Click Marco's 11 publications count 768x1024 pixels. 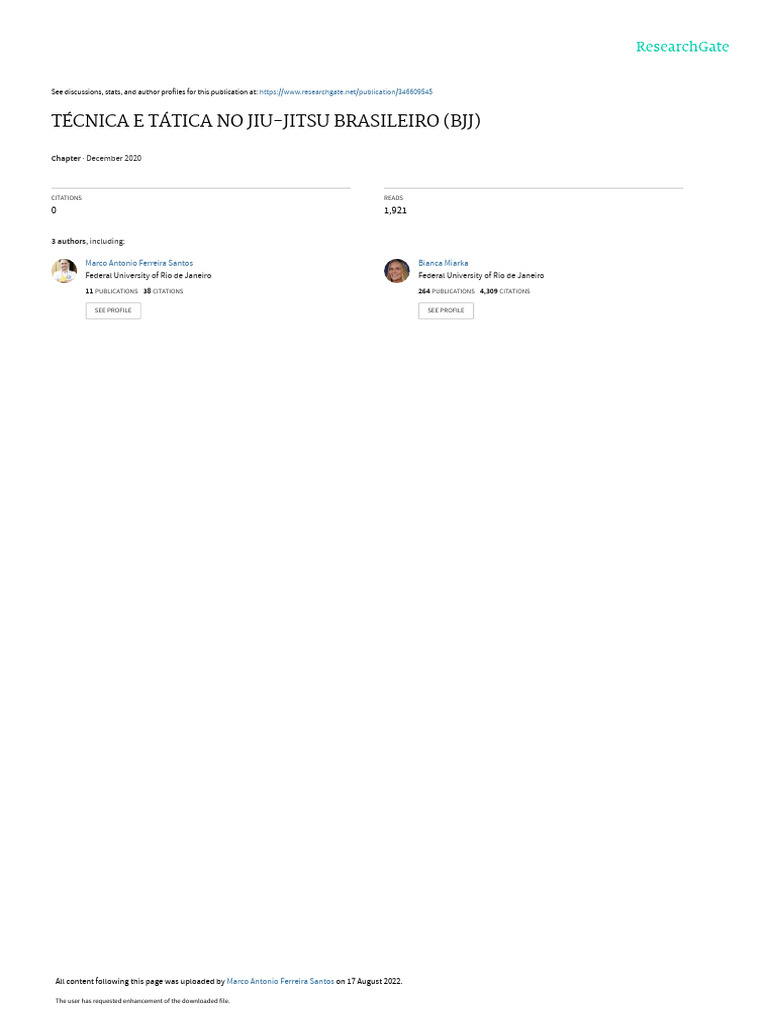pyautogui.click(x=112, y=291)
